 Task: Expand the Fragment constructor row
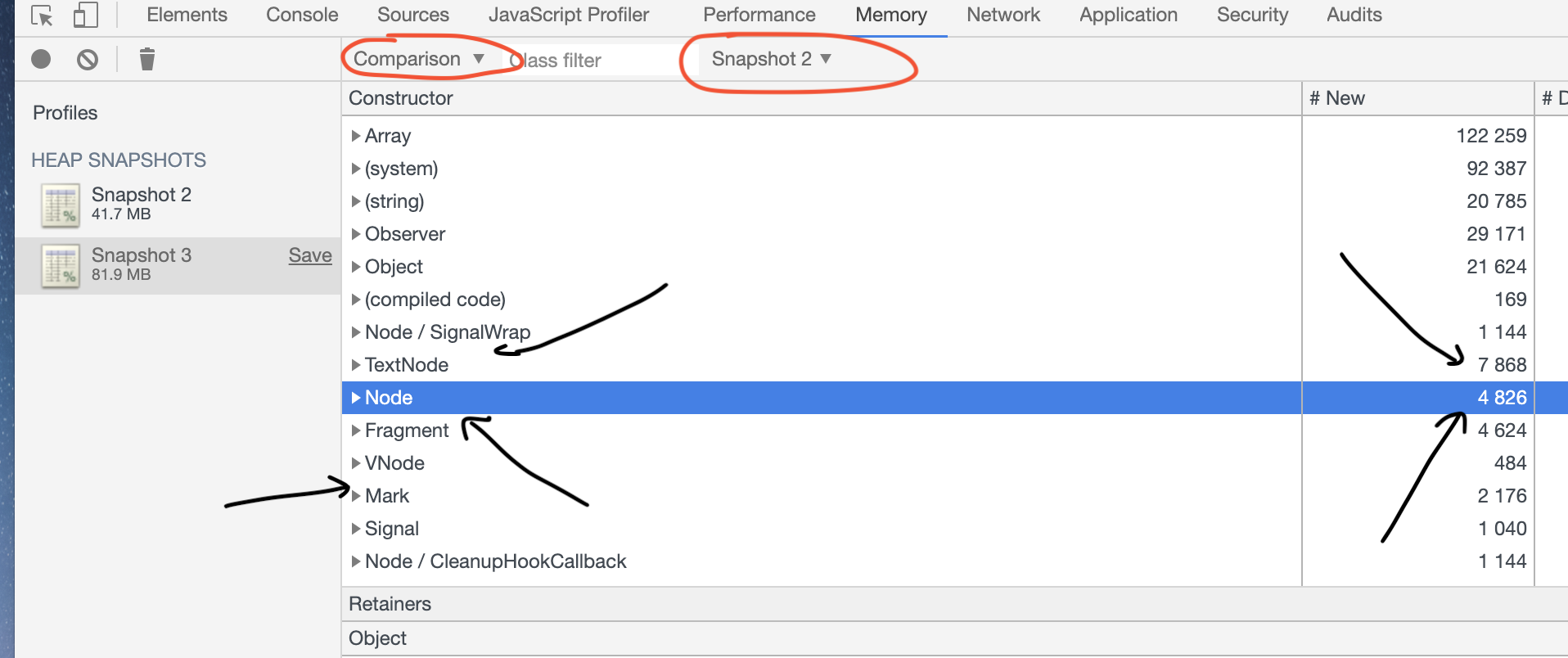click(x=356, y=430)
